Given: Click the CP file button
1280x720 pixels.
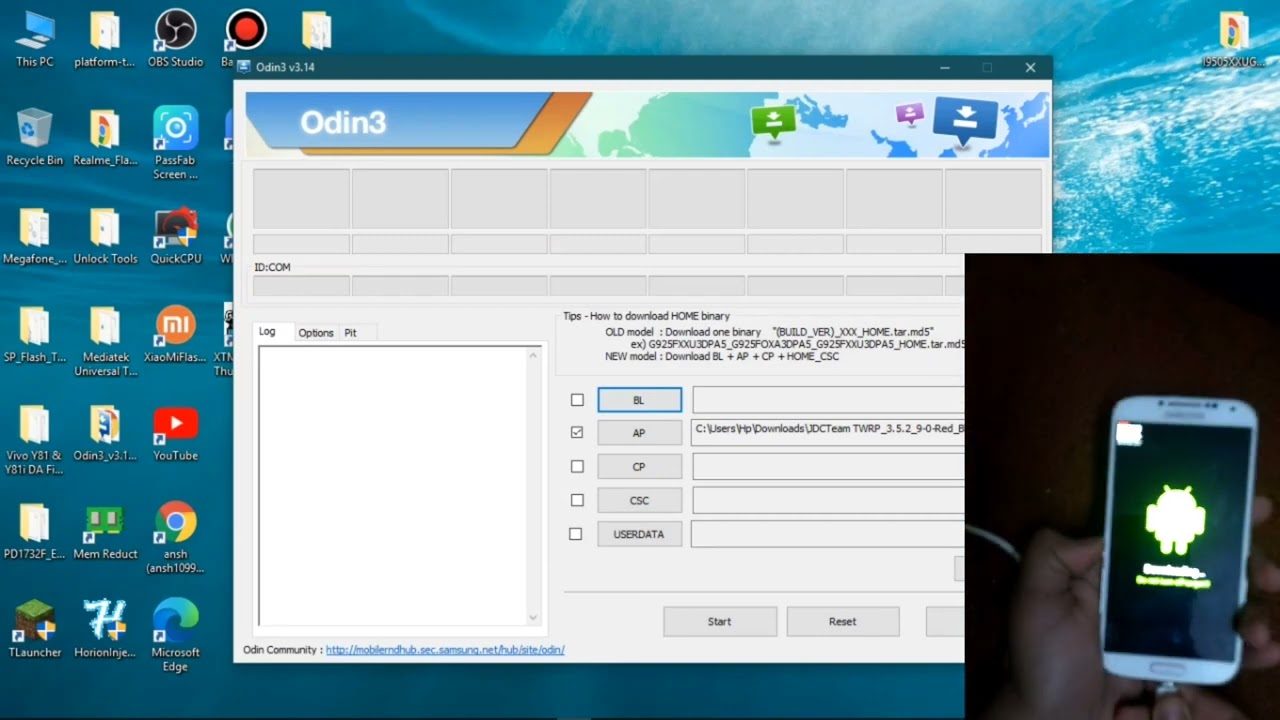Looking at the screenshot, I should tap(639, 466).
